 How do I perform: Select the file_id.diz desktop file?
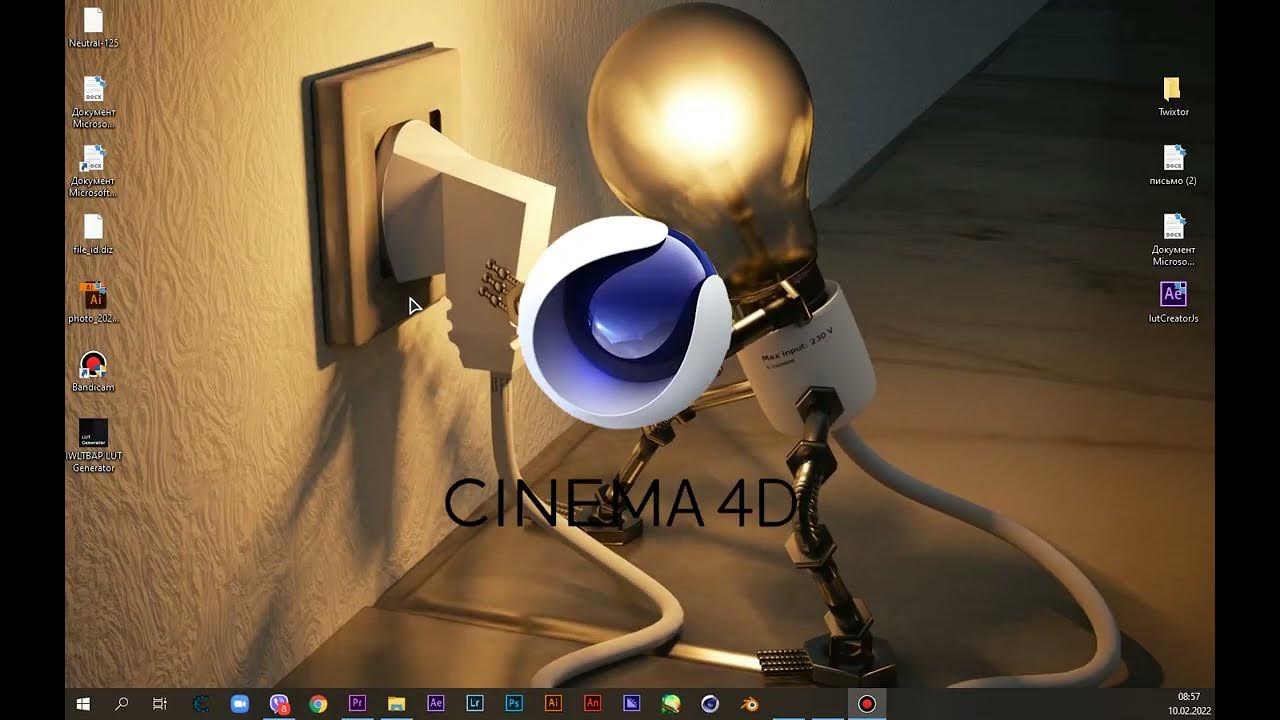93,234
